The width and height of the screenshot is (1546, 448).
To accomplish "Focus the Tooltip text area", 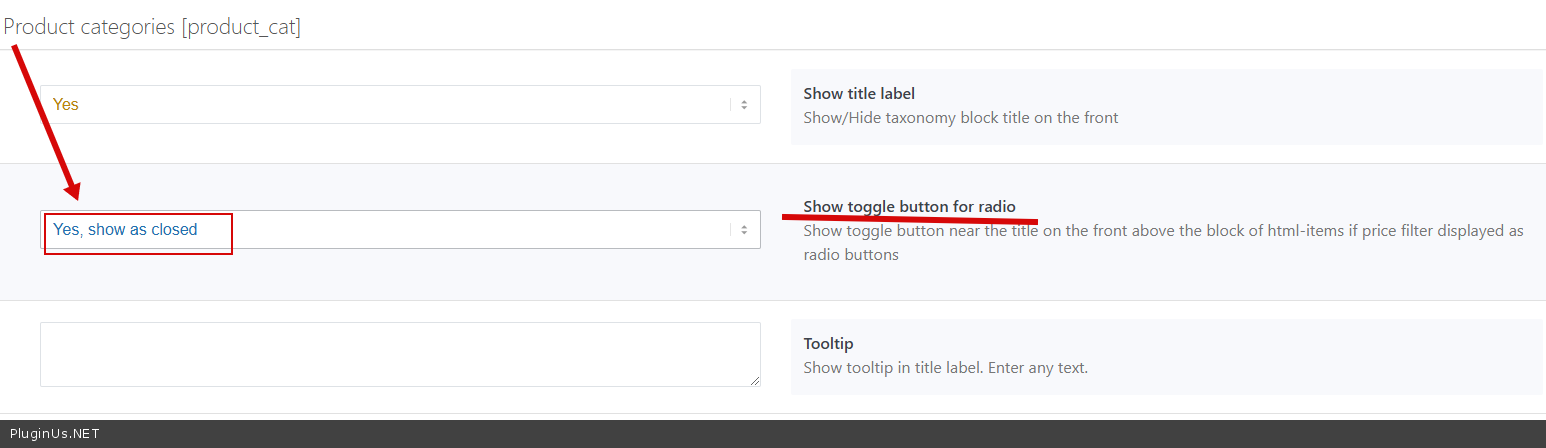I will pos(400,354).
